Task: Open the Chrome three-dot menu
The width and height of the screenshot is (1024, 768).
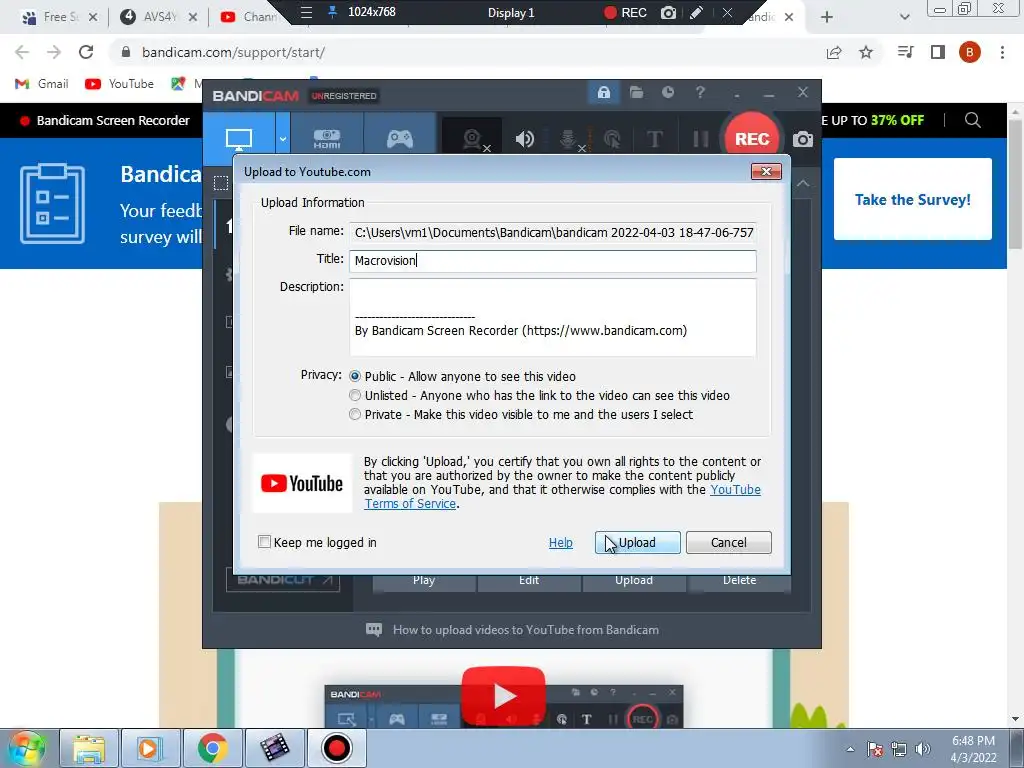Action: click(1002, 52)
